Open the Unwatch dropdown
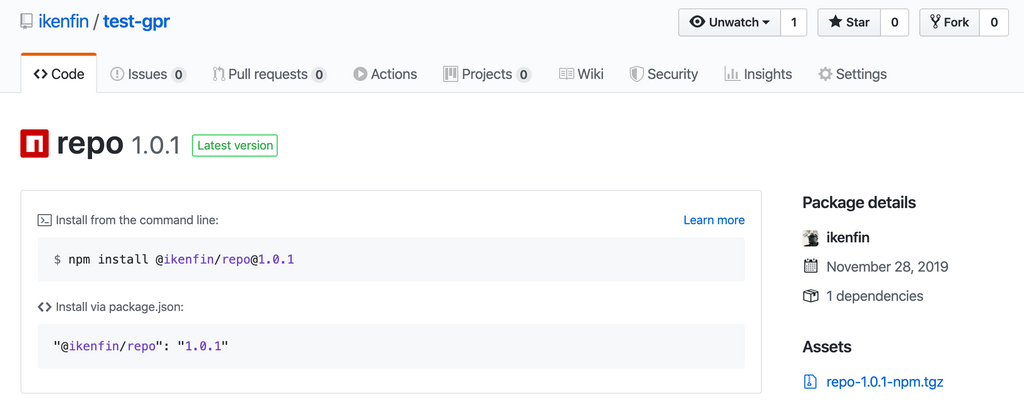1024x415 pixels. click(x=730, y=22)
